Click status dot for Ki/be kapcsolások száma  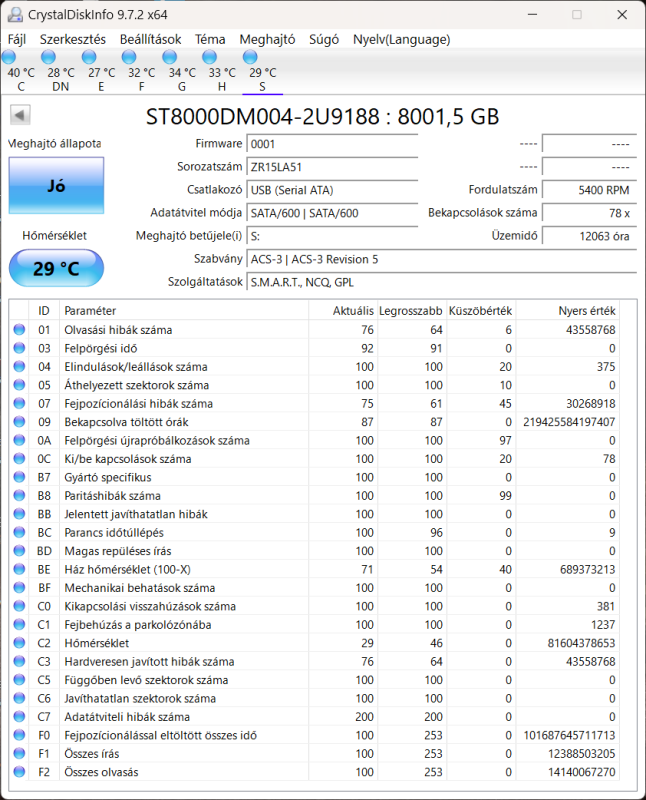tap(19, 458)
